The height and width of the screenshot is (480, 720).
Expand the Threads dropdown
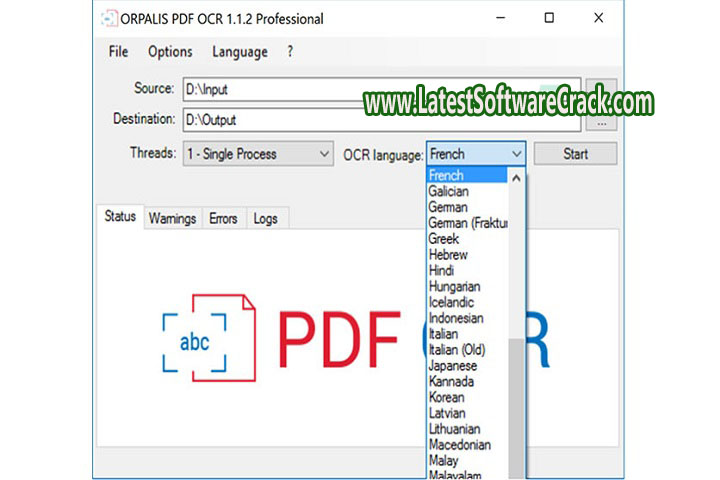[x=258, y=154]
